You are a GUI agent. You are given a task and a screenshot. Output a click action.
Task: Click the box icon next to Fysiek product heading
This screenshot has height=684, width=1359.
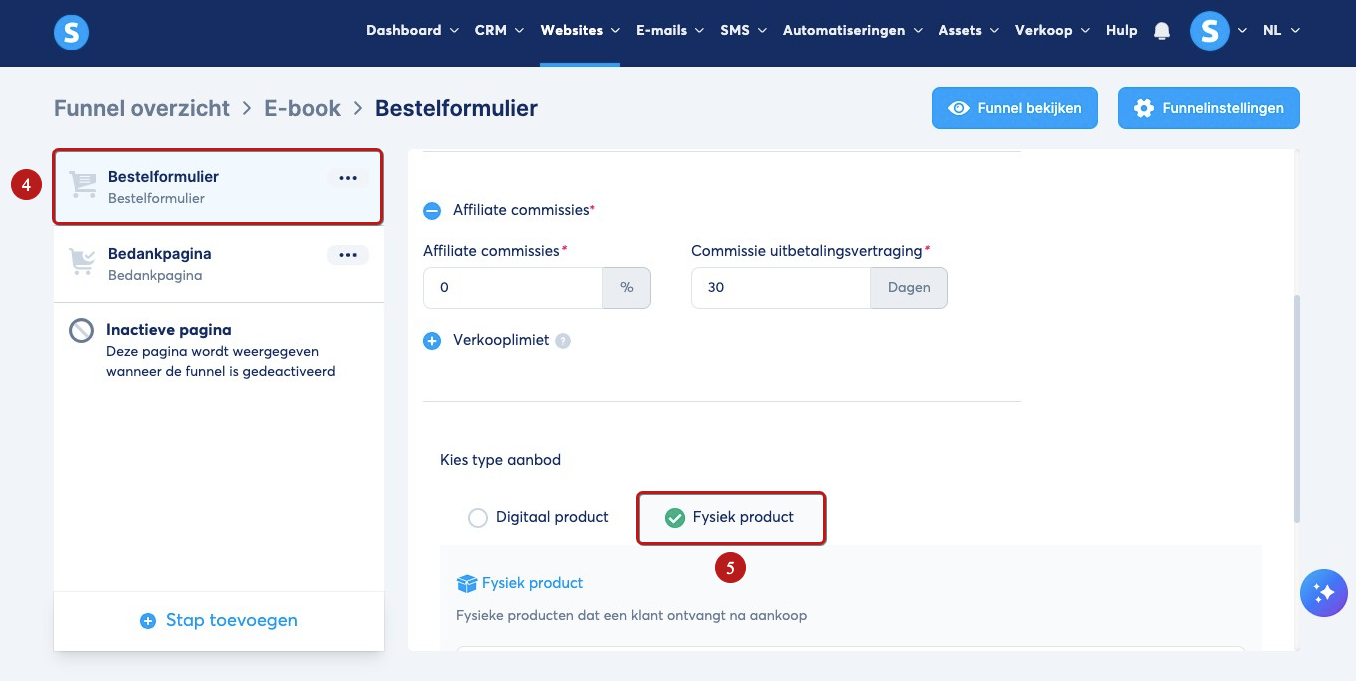pyautogui.click(x=467, y=583)
